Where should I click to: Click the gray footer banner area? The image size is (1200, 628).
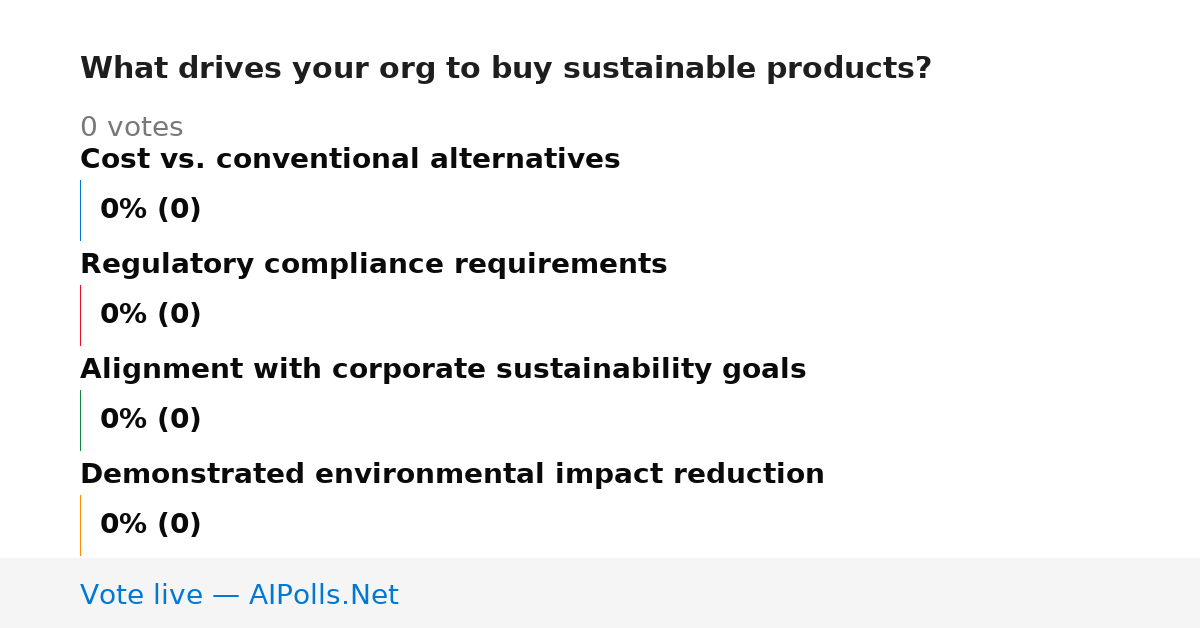(600, 593)
